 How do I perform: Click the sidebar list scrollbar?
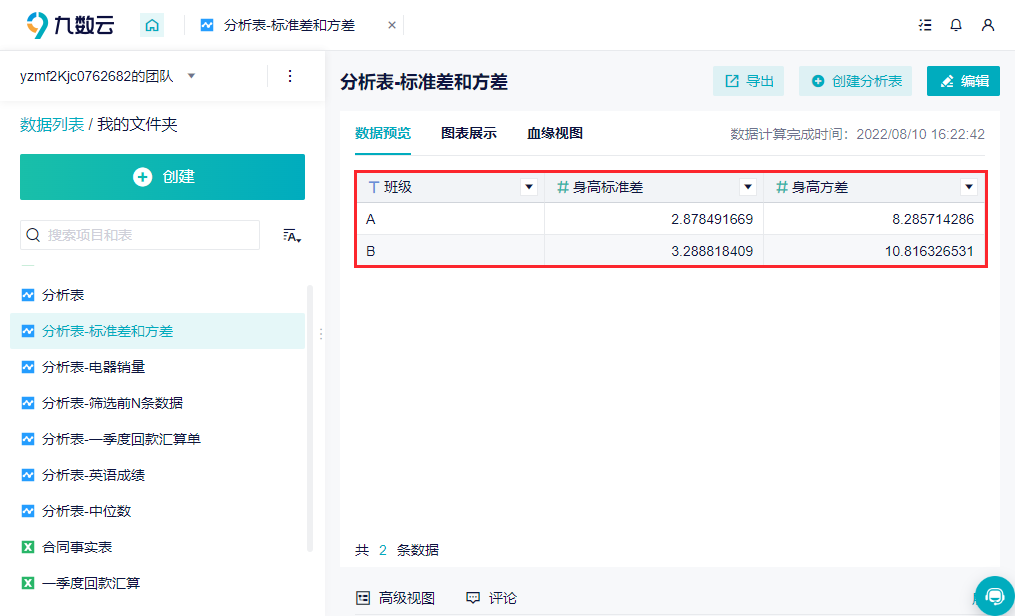tap(310, 418)
